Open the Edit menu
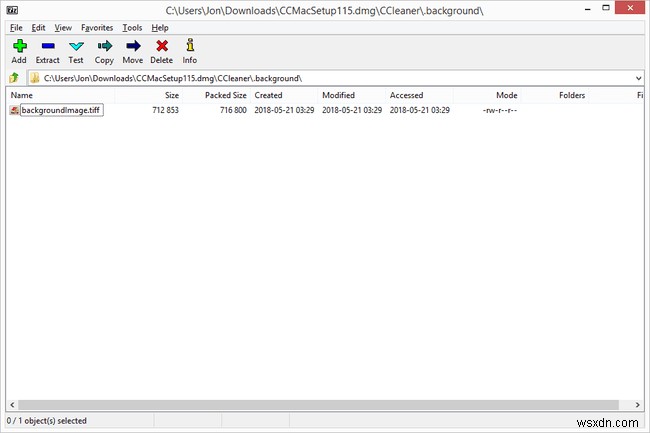650x433 pixels. pyautogui.click(x=38, y=28)
